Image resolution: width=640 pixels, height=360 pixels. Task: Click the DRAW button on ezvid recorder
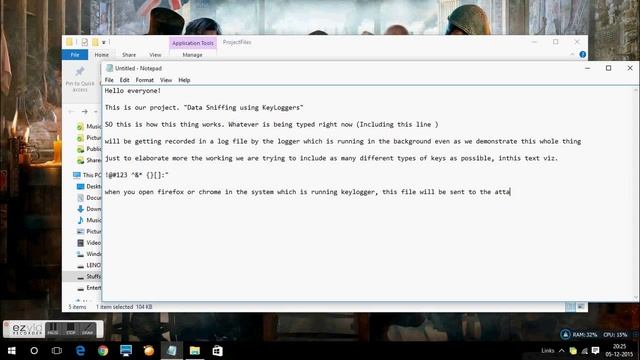pyautogui.click(x=88, y=329)
